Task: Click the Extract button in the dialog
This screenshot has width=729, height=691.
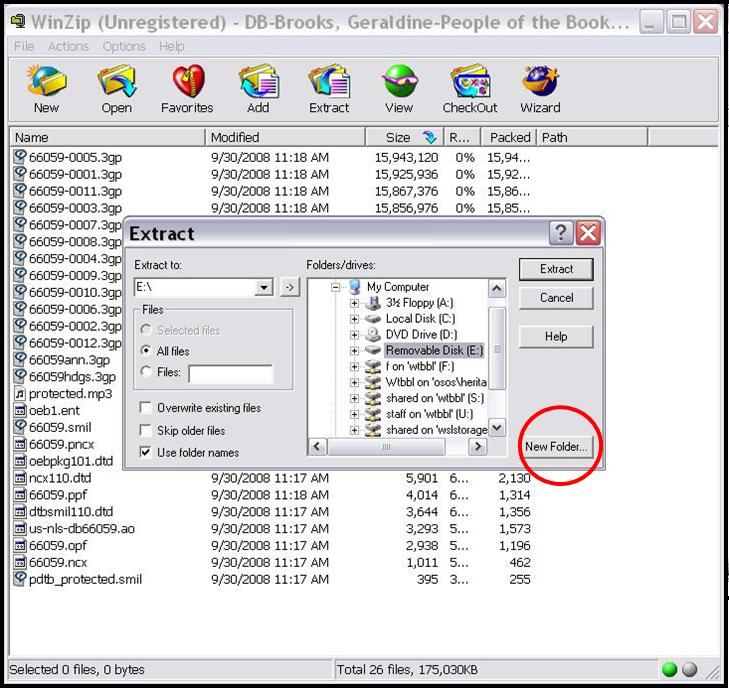Action: point(556,269)
